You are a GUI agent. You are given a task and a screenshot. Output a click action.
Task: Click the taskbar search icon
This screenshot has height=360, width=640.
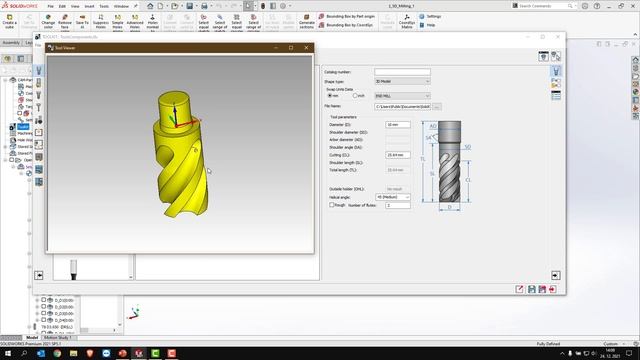coord(24,353)
